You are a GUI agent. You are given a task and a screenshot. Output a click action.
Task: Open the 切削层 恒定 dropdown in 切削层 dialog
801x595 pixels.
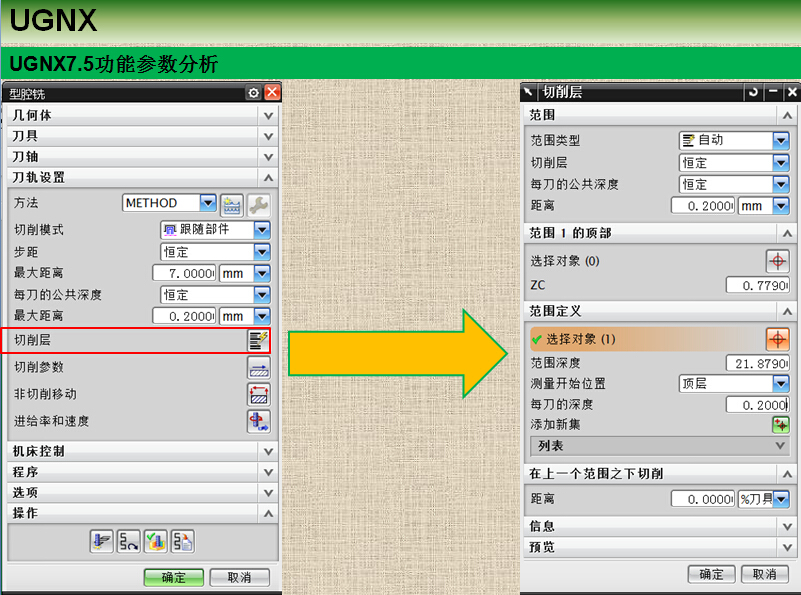(x=781, y=163)
